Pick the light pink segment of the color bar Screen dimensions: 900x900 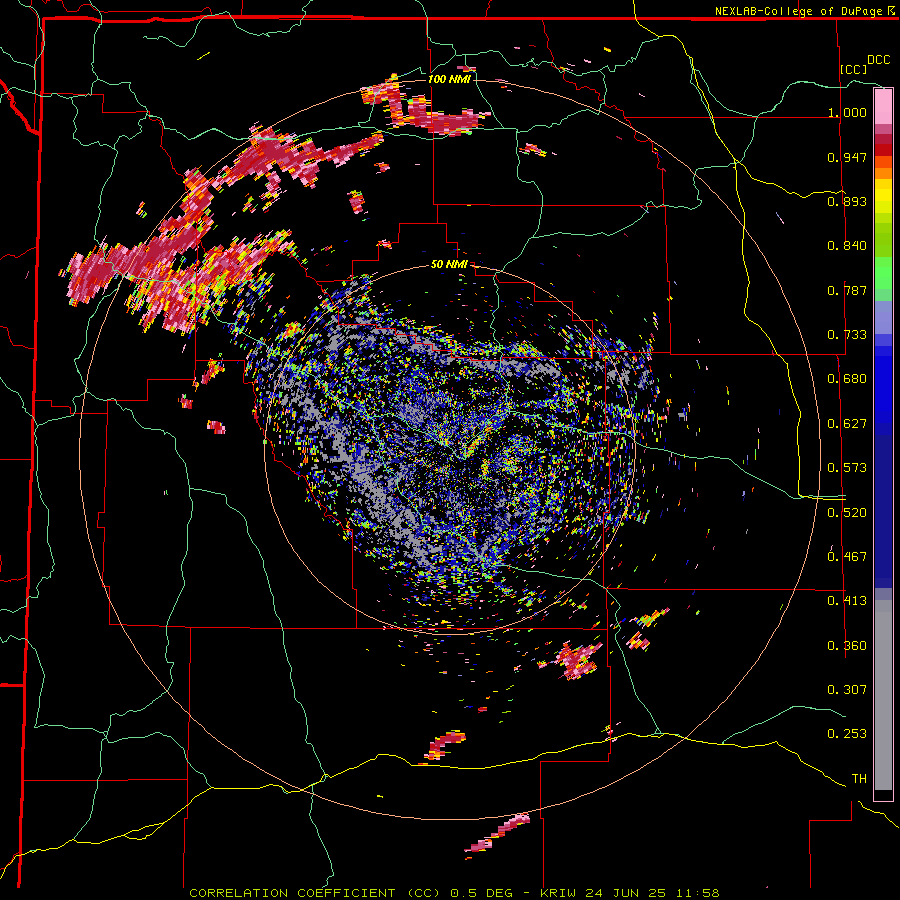tap(883, 107)
